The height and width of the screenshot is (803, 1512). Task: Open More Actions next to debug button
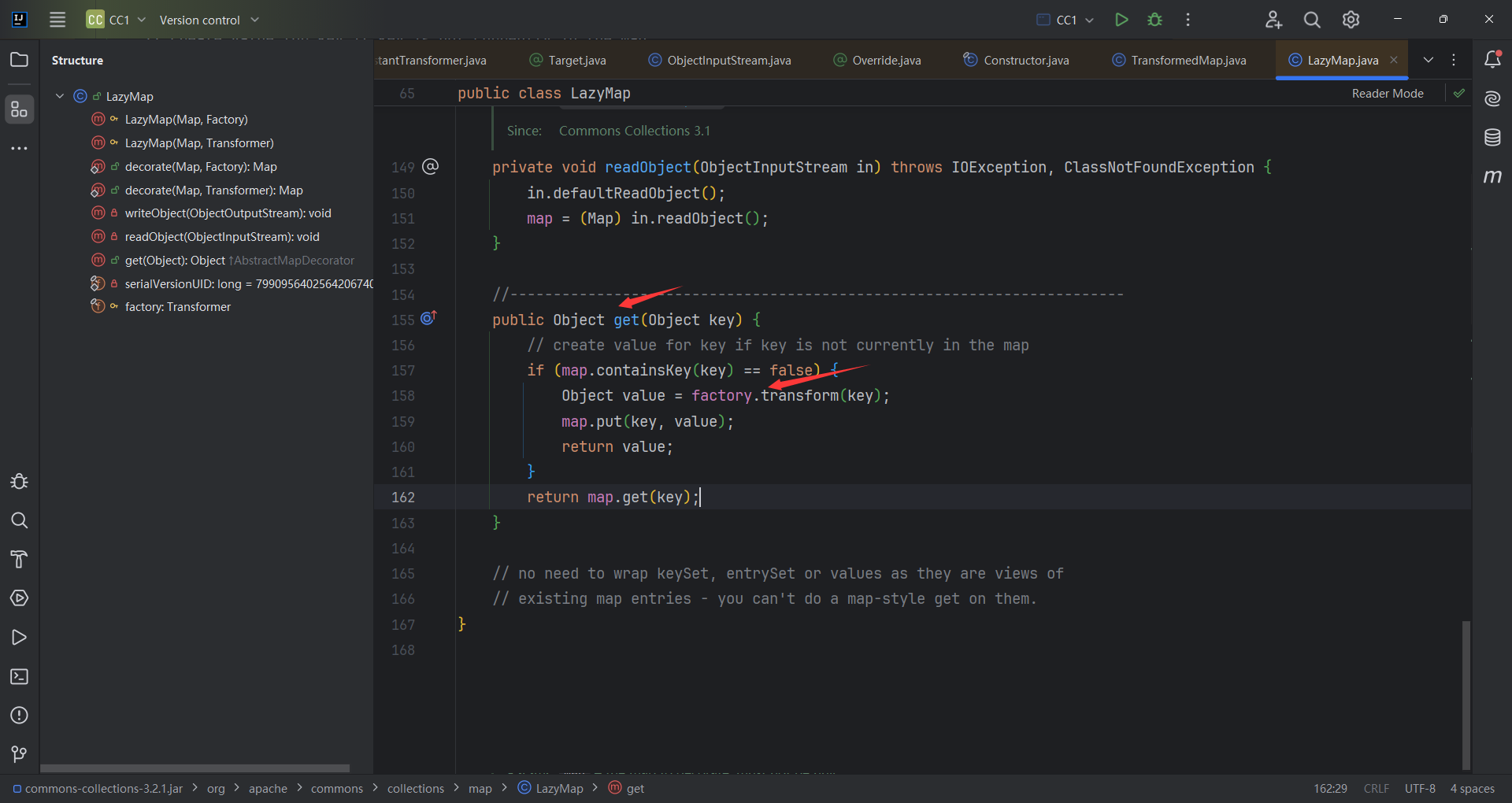pos(1188,20)
